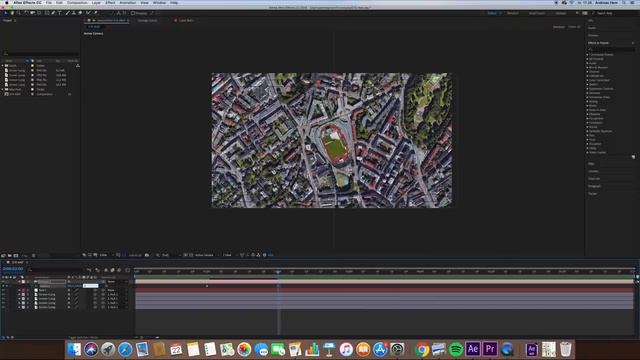640x360 pixels.
Task: Open Spotify from the Dock
Action: (456, 349)
